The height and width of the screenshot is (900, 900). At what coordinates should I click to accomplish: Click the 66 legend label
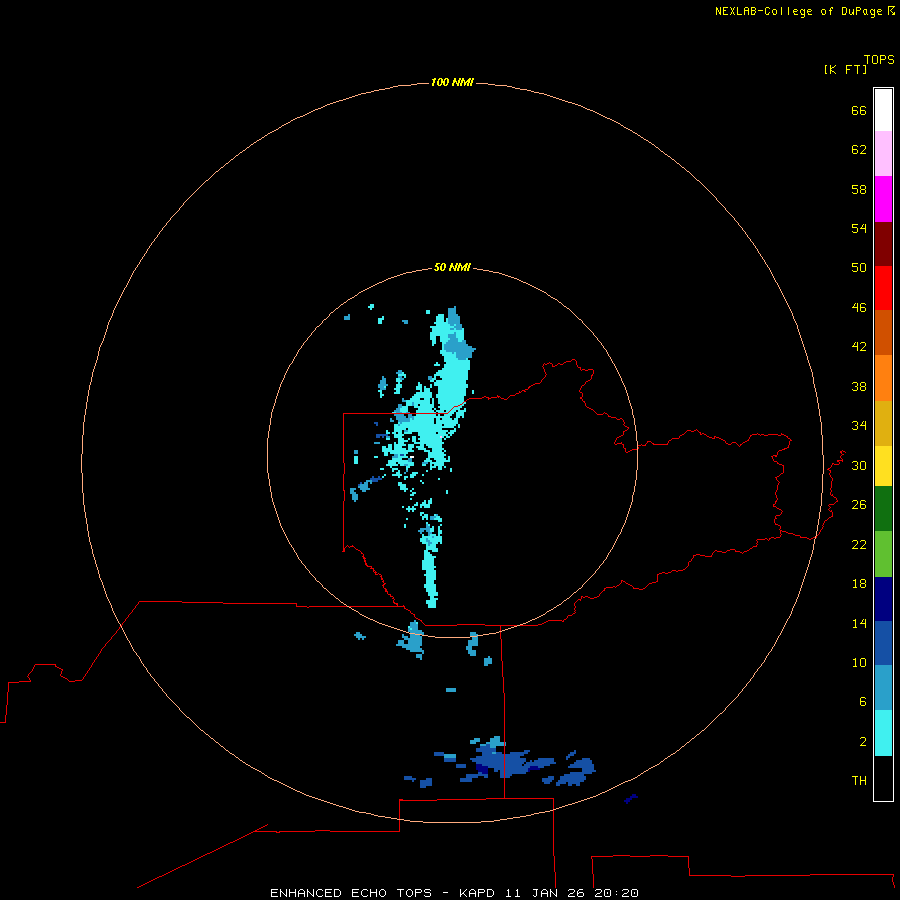(859, 111)
